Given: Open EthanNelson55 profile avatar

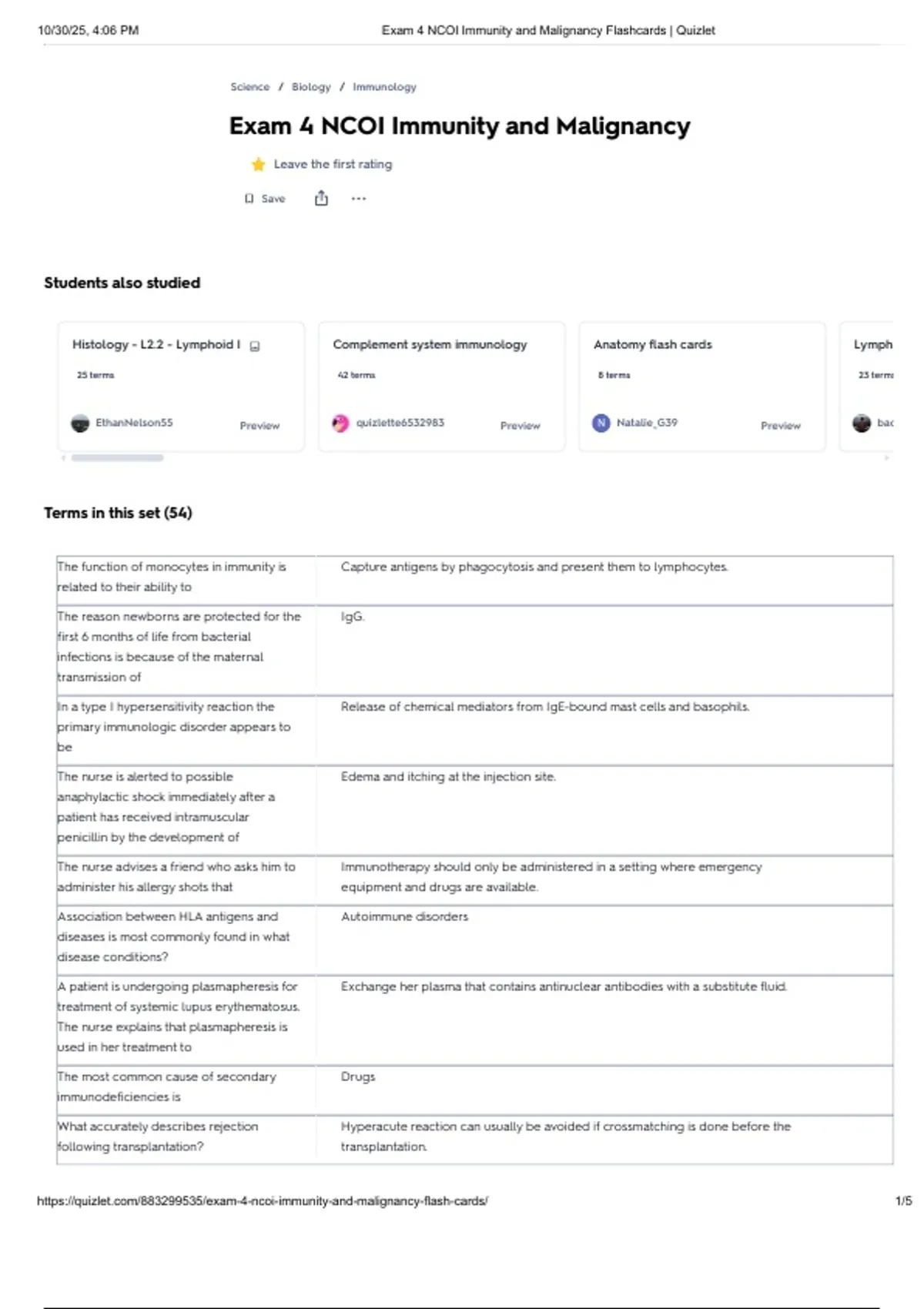Looking at the screenshot, I should click(x=80, y=423).
